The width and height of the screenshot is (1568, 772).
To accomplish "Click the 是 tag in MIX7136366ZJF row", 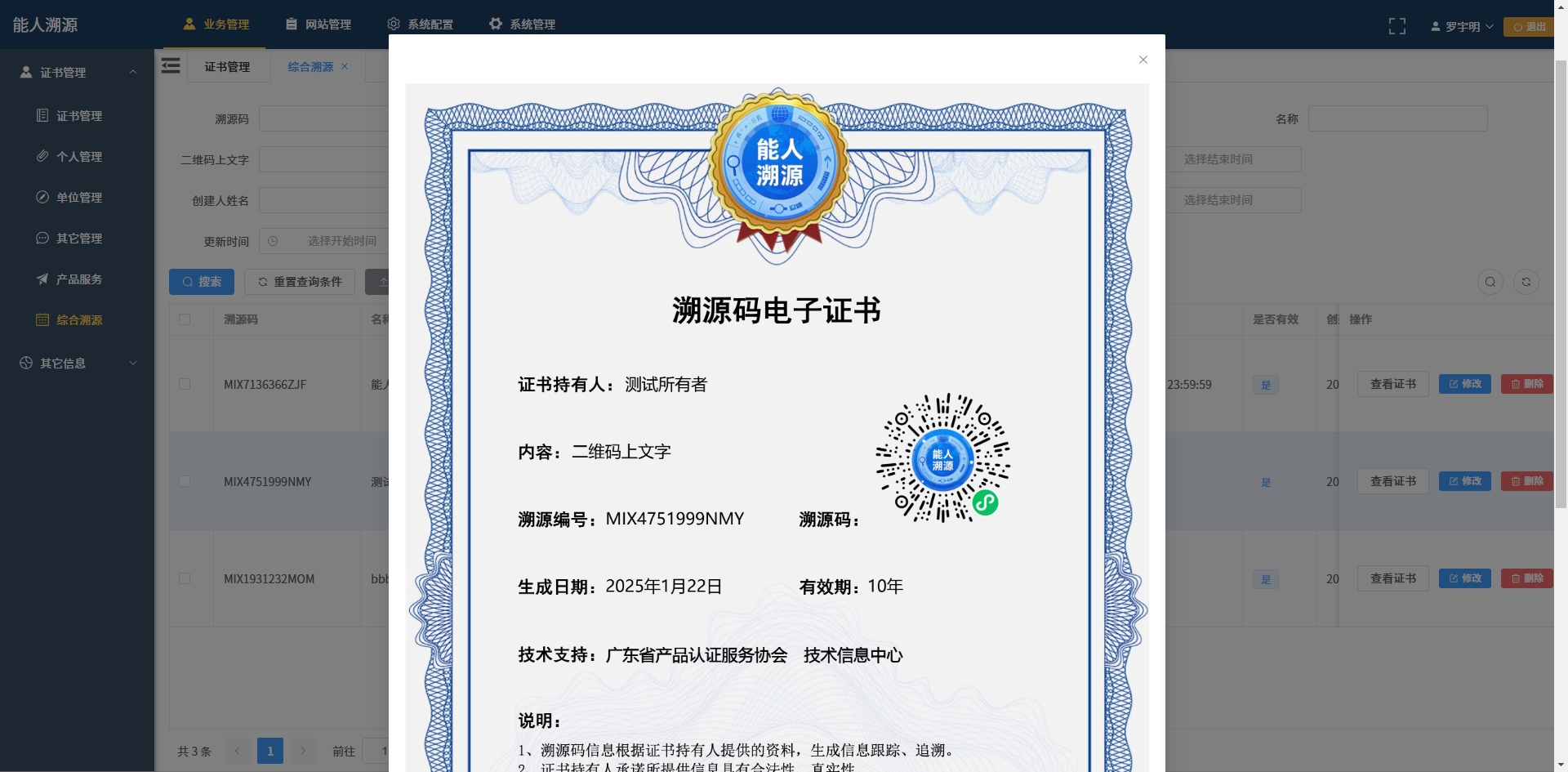I will click(x=1266, y=385).
